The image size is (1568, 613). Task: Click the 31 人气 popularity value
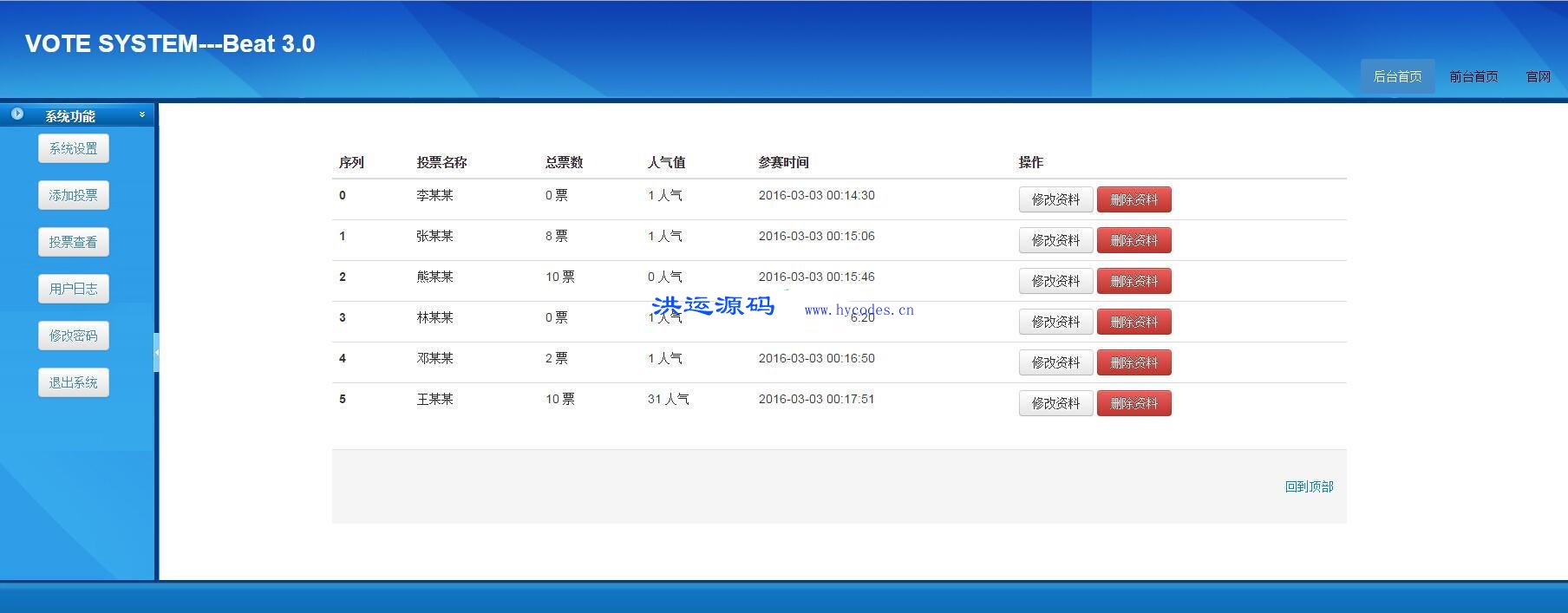[669, 399]
